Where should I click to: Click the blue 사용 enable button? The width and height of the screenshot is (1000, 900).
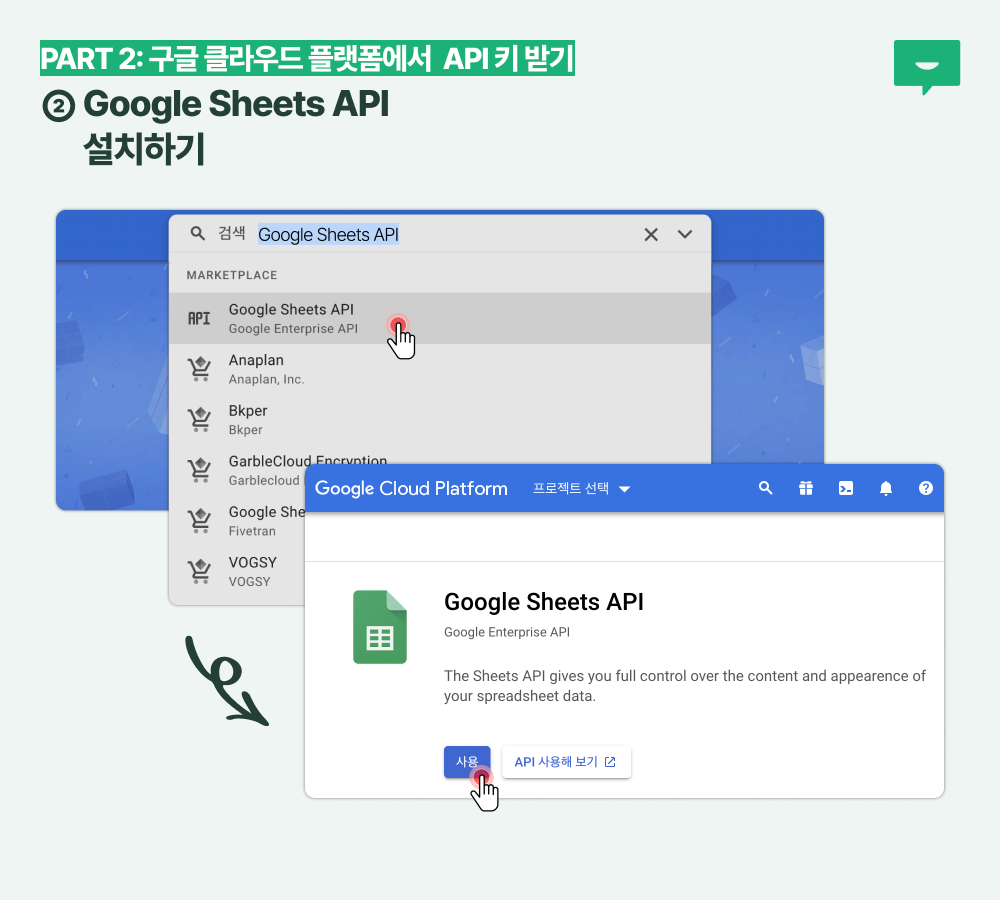(x=467, y=762)
